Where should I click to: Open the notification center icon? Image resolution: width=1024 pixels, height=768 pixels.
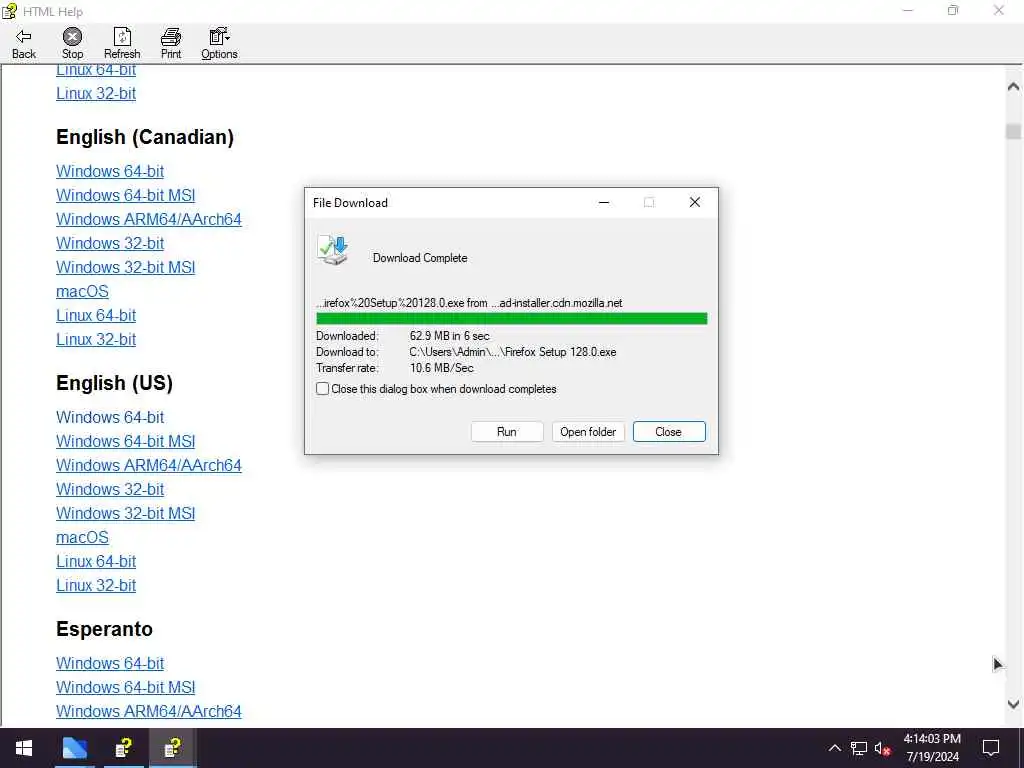tap(991, 748)
